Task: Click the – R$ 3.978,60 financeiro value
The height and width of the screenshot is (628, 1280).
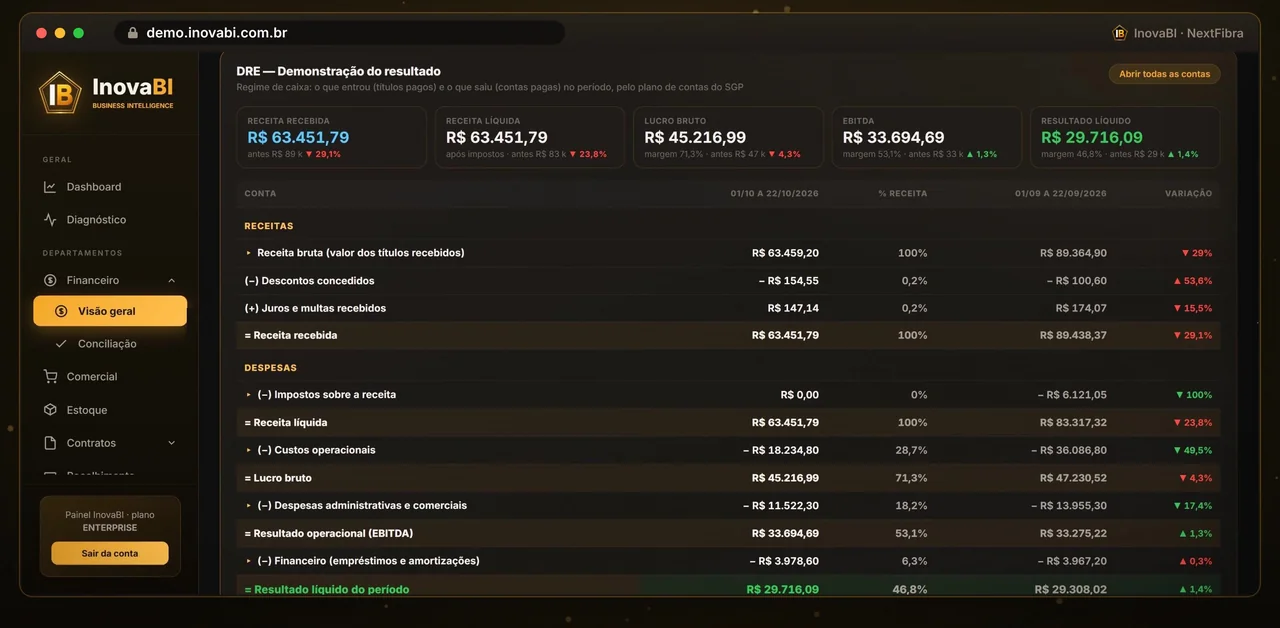Action: point(784,561)
